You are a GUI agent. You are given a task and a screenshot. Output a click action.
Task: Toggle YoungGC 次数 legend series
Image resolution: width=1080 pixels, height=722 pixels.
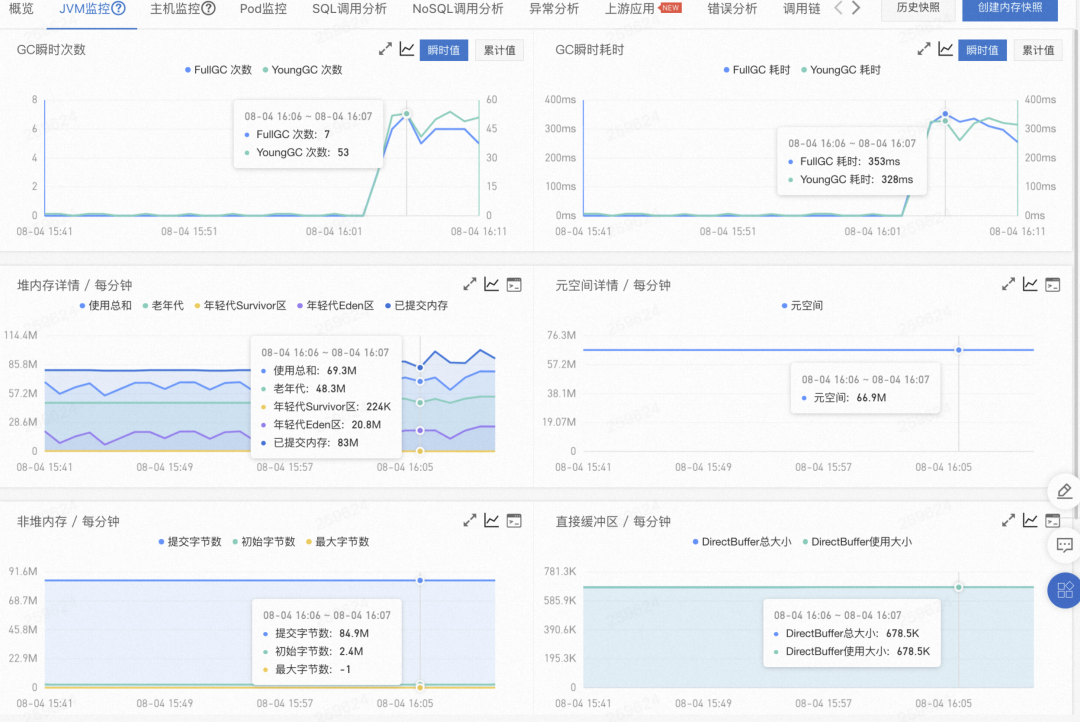tap(302, 70)
